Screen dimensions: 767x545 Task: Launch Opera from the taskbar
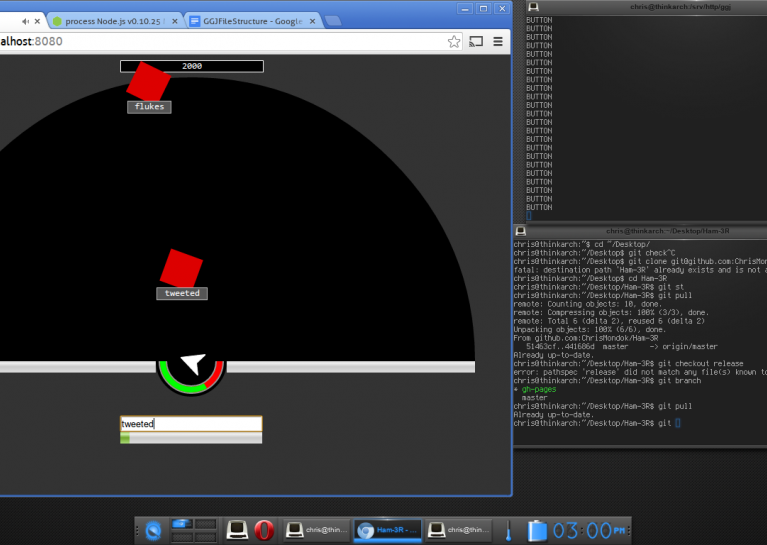point(263,530)
